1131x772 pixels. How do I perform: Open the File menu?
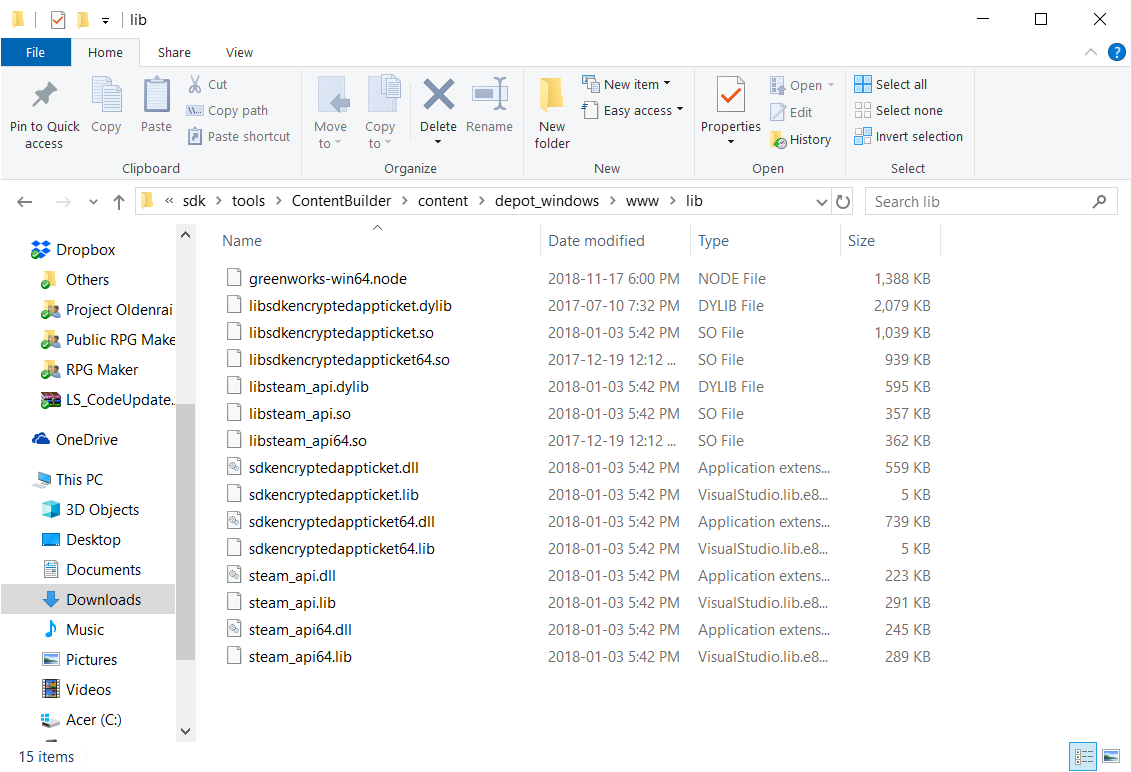pyautogui.click(x=35, y=52)
